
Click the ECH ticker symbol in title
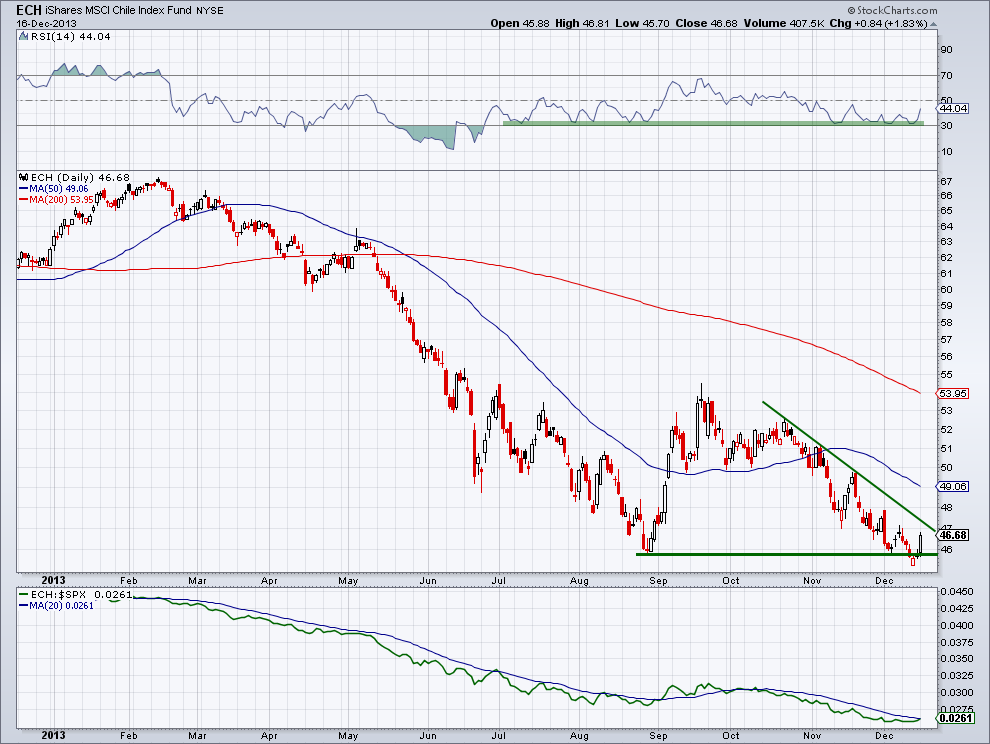click(x=15, y=8)
